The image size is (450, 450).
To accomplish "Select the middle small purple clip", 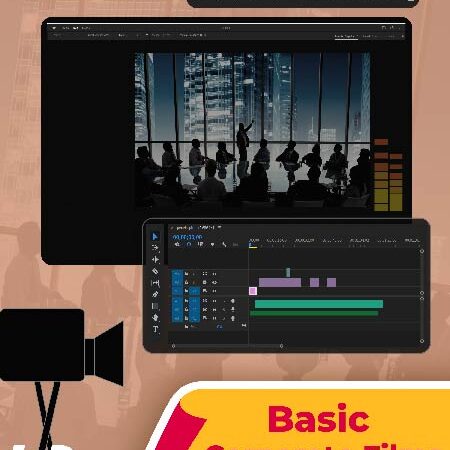I will [314, 283].
